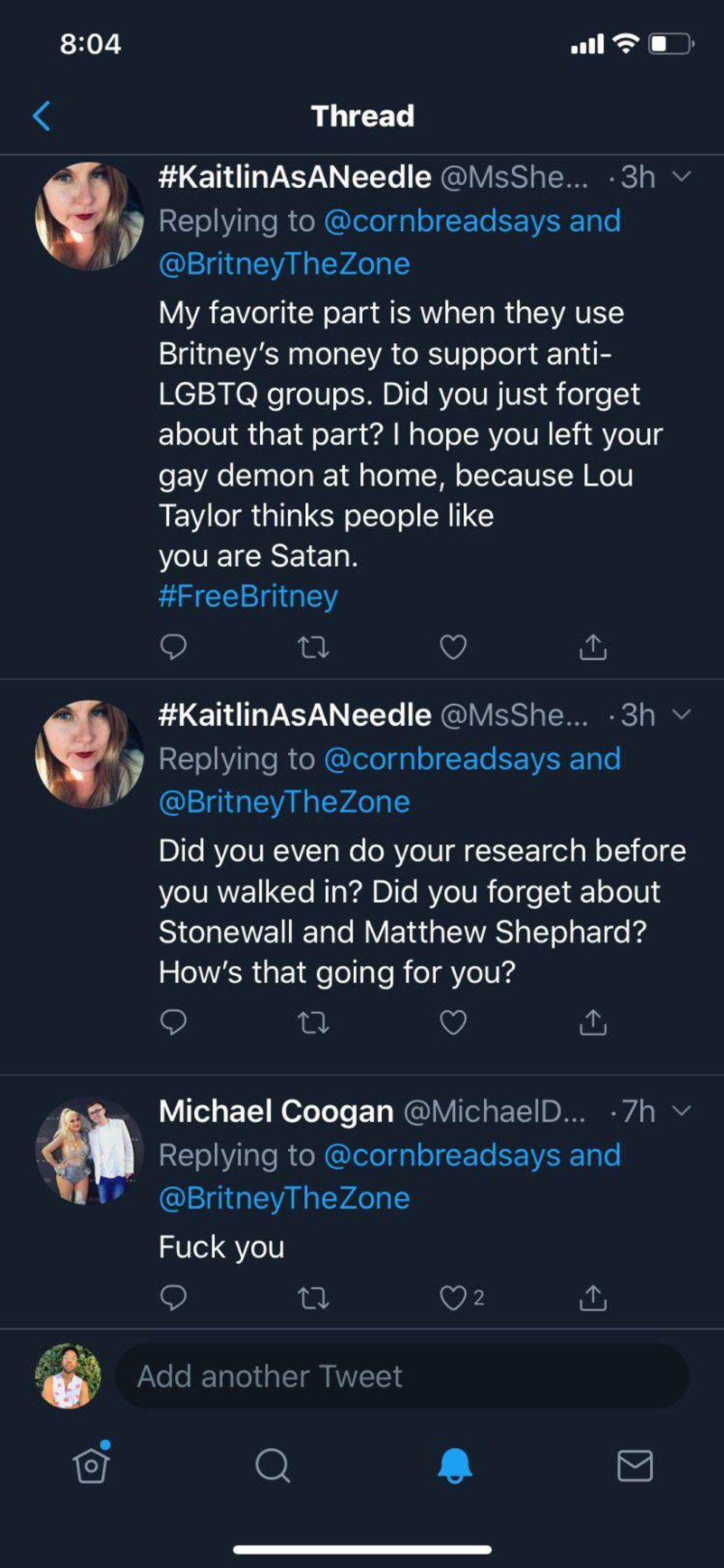Go back using the blue arrow
The width and height of the screenshot is (724, 1568).
pyautogui.click(x=42, y=116)
